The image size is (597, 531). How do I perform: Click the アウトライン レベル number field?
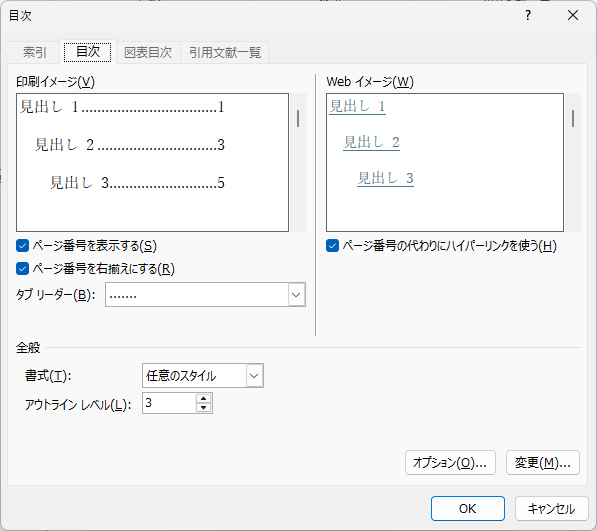click(169, 403)
